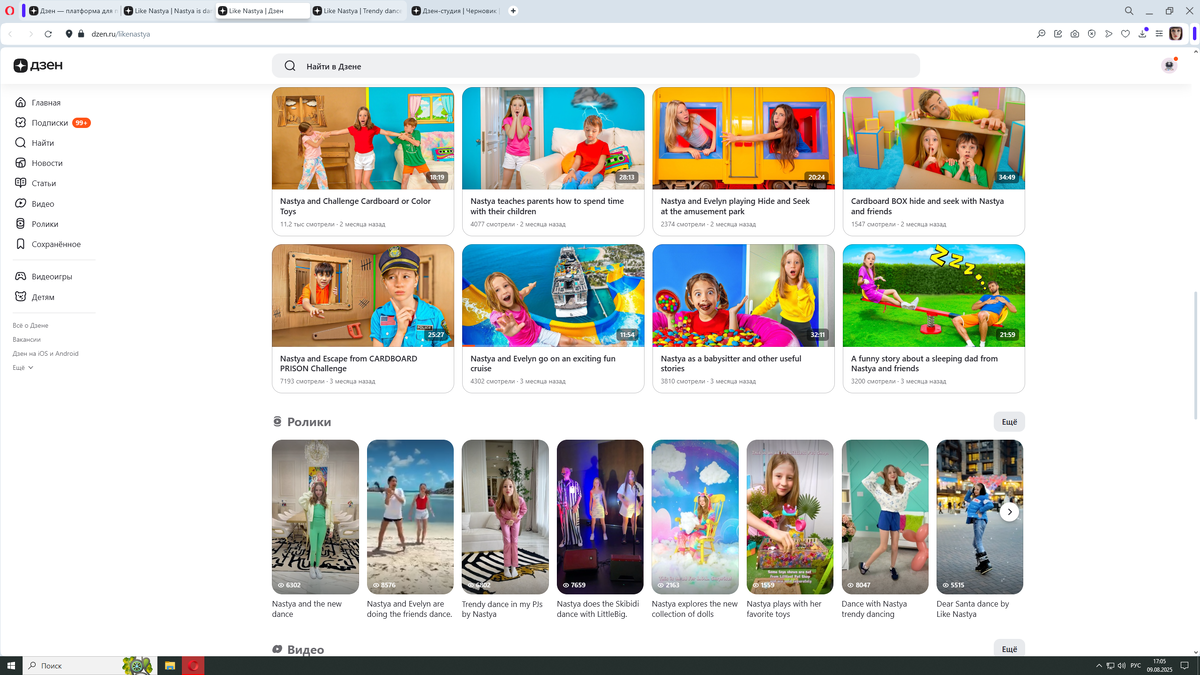Click Ещё button next to Видео heading

click(x=1009, y=649)
